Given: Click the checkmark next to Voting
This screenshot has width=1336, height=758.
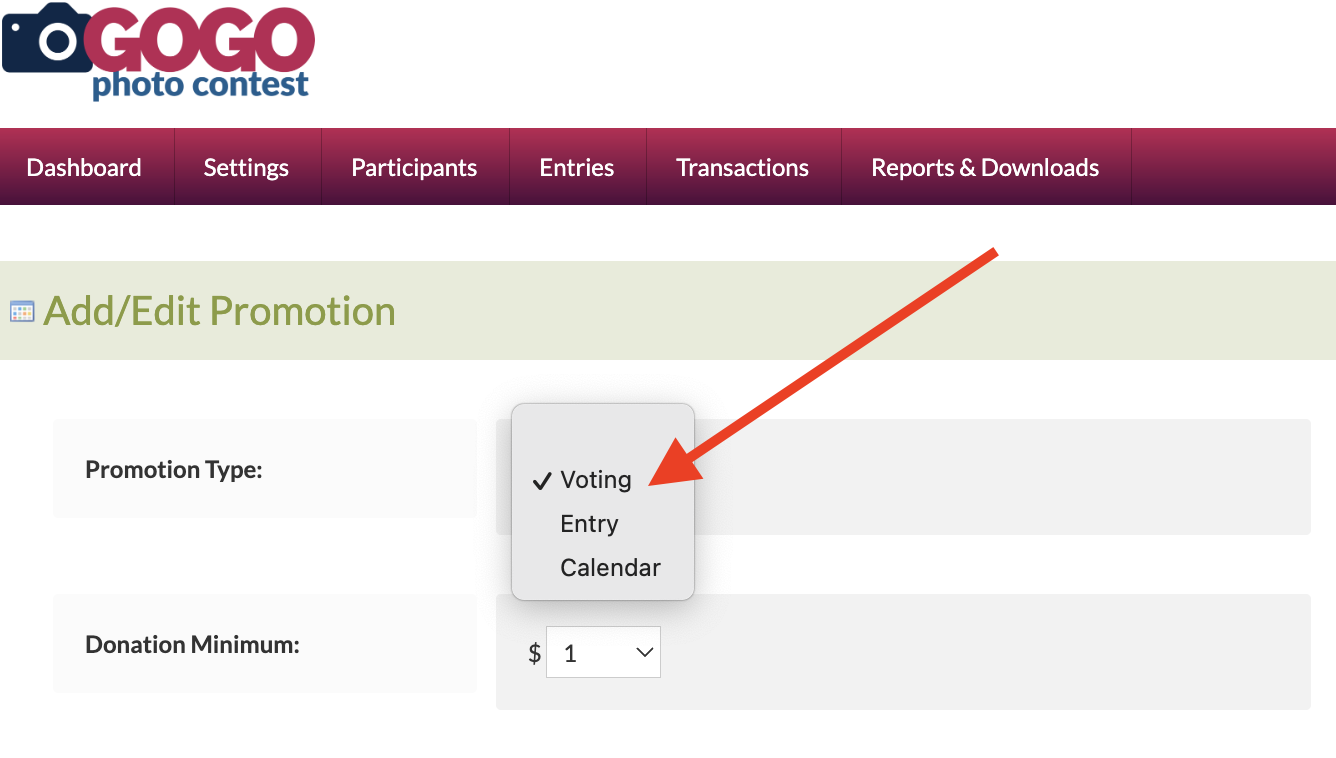Looking at the screenshot, I should point(542,481).
